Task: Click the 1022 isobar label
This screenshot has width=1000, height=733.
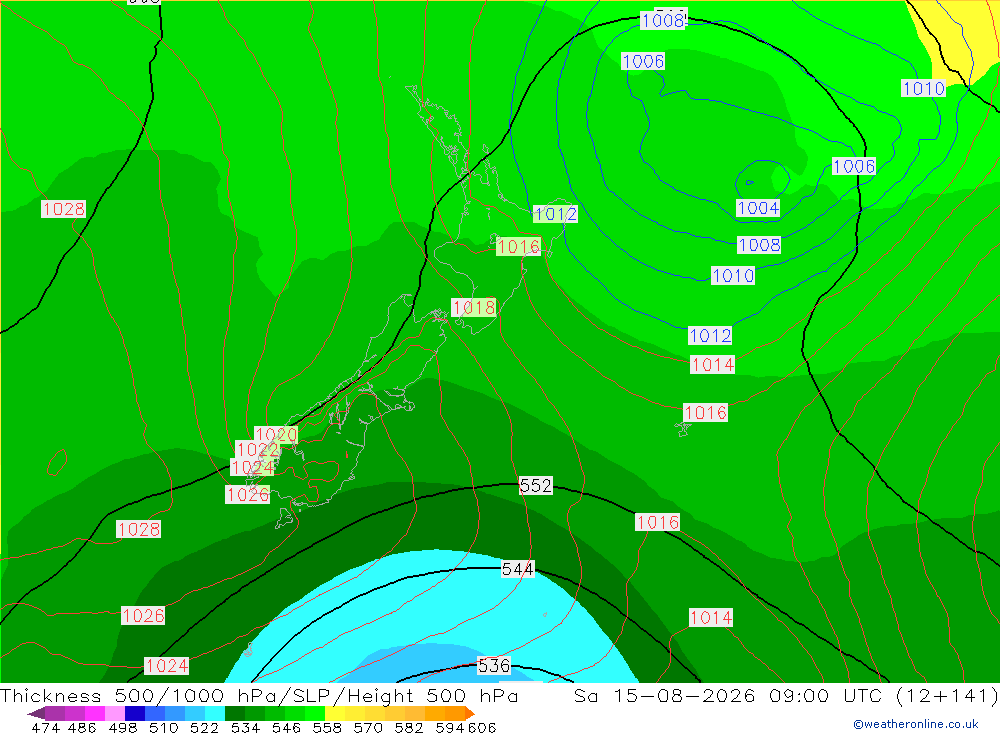Action: click(258, 450)
